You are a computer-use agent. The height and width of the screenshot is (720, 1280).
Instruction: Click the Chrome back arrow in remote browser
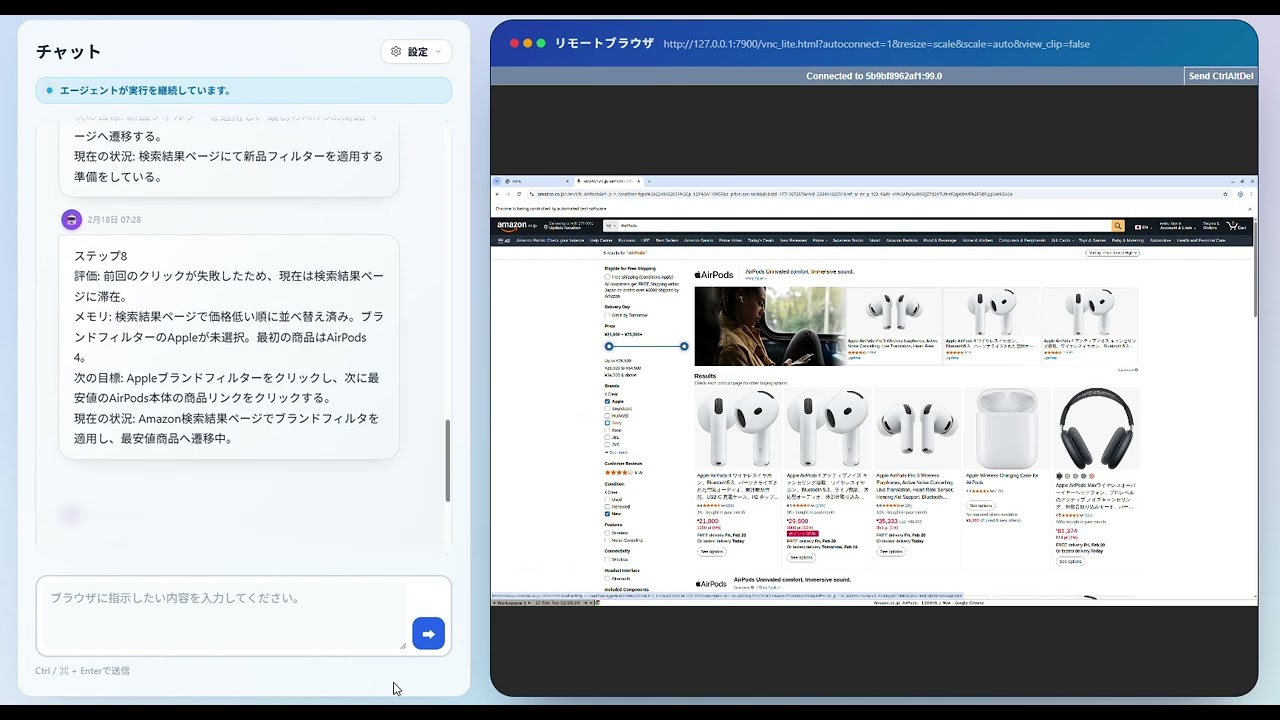pos(497,194)
